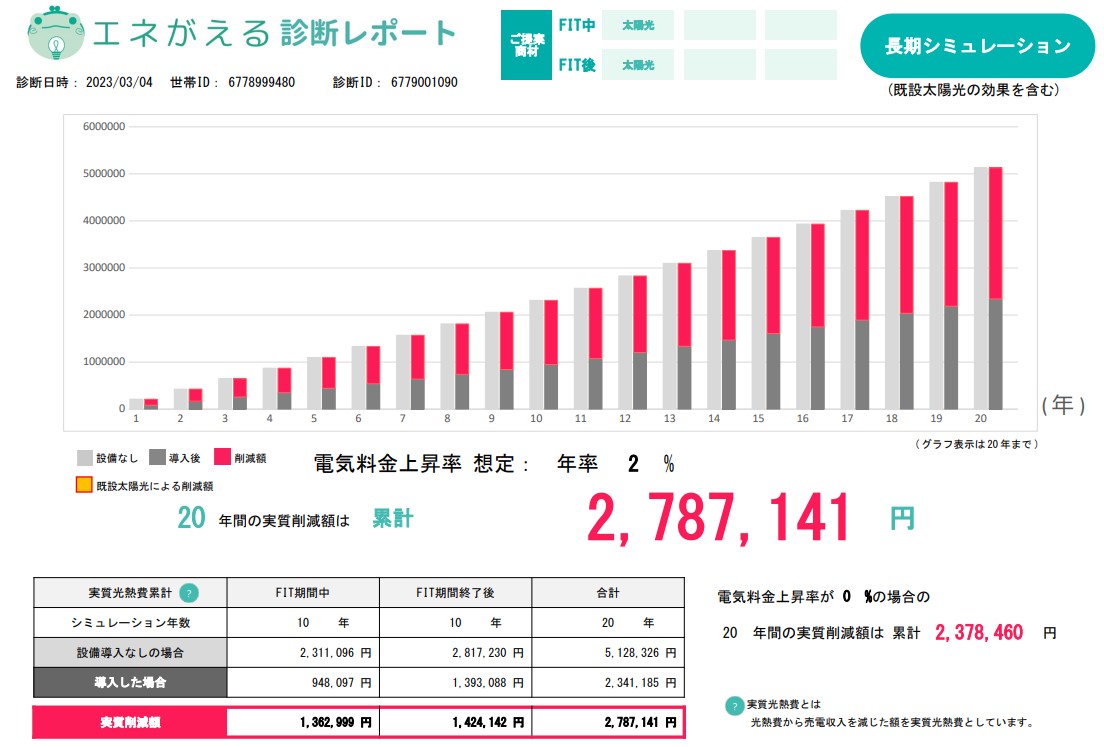Select the FIT中 太陽光 cell

tap(638, 25)
